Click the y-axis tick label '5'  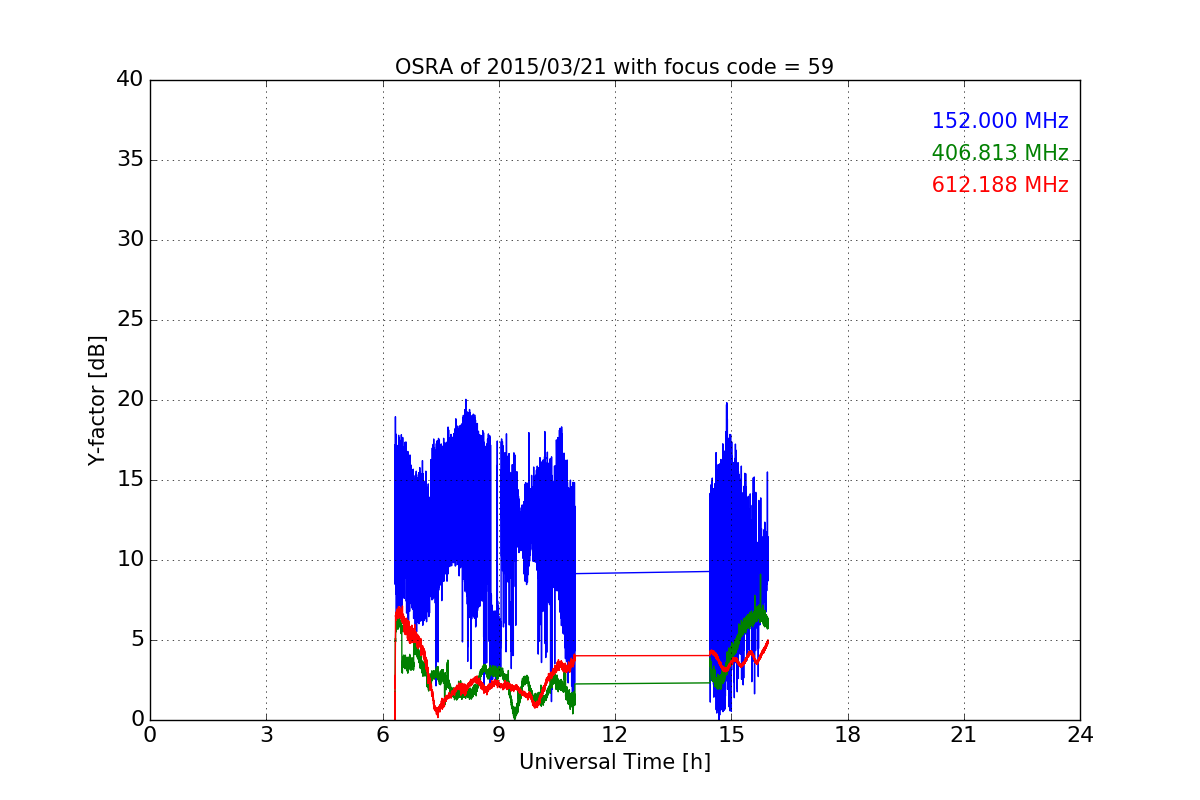click(x=136, y=640)
